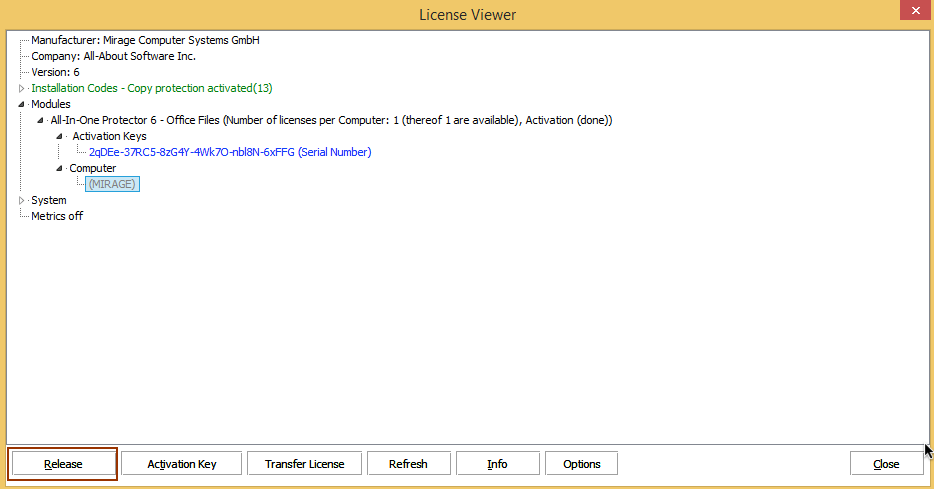
Task: Open the Options button
Action: [581, 464]
